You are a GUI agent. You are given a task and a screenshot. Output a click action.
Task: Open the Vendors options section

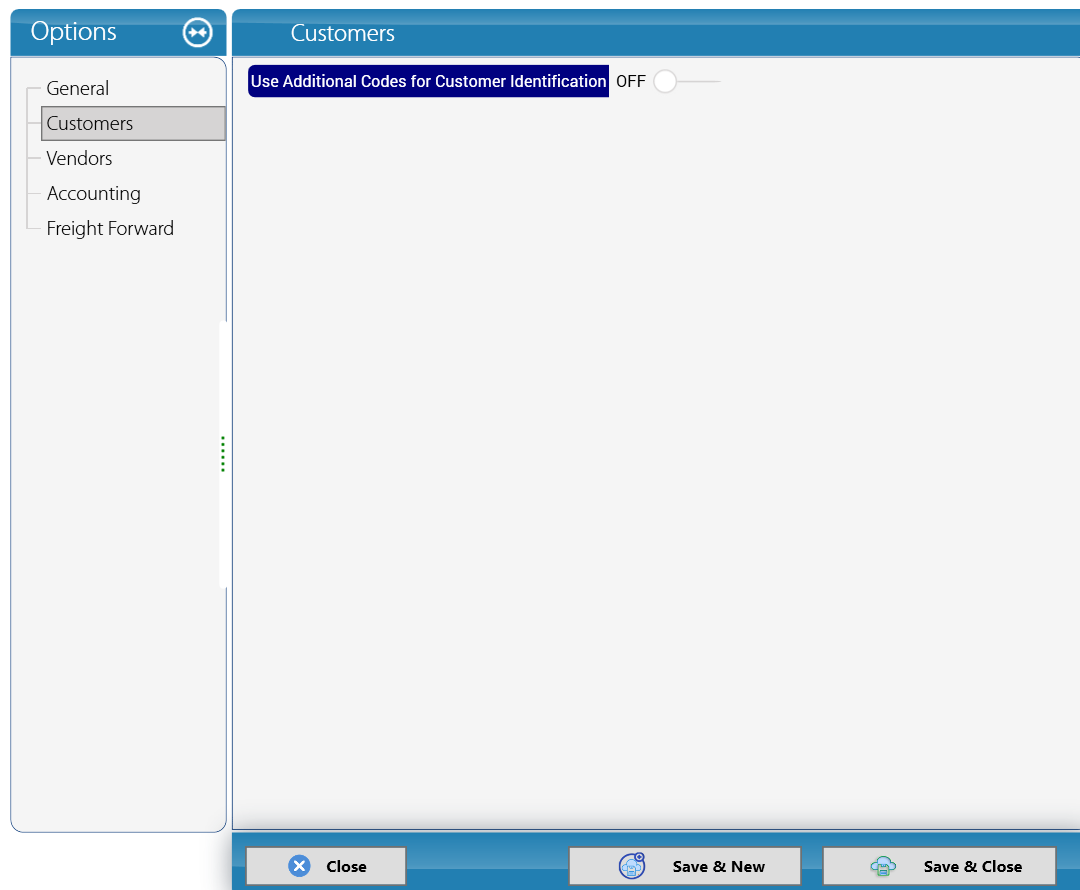[79, 158]
